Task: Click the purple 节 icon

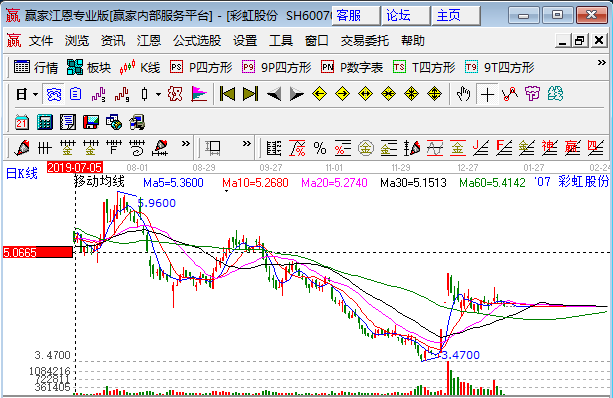Action: [x=532, y=94]
